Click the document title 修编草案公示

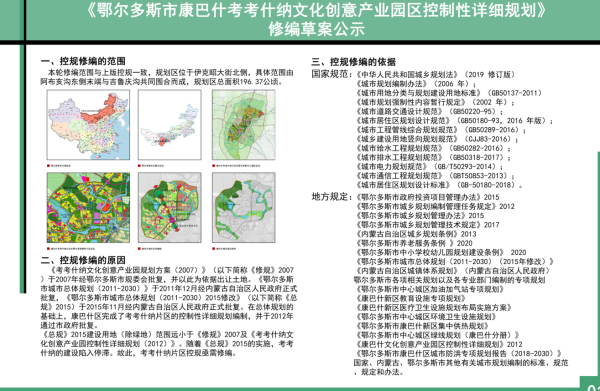click(x=316, y=29)
